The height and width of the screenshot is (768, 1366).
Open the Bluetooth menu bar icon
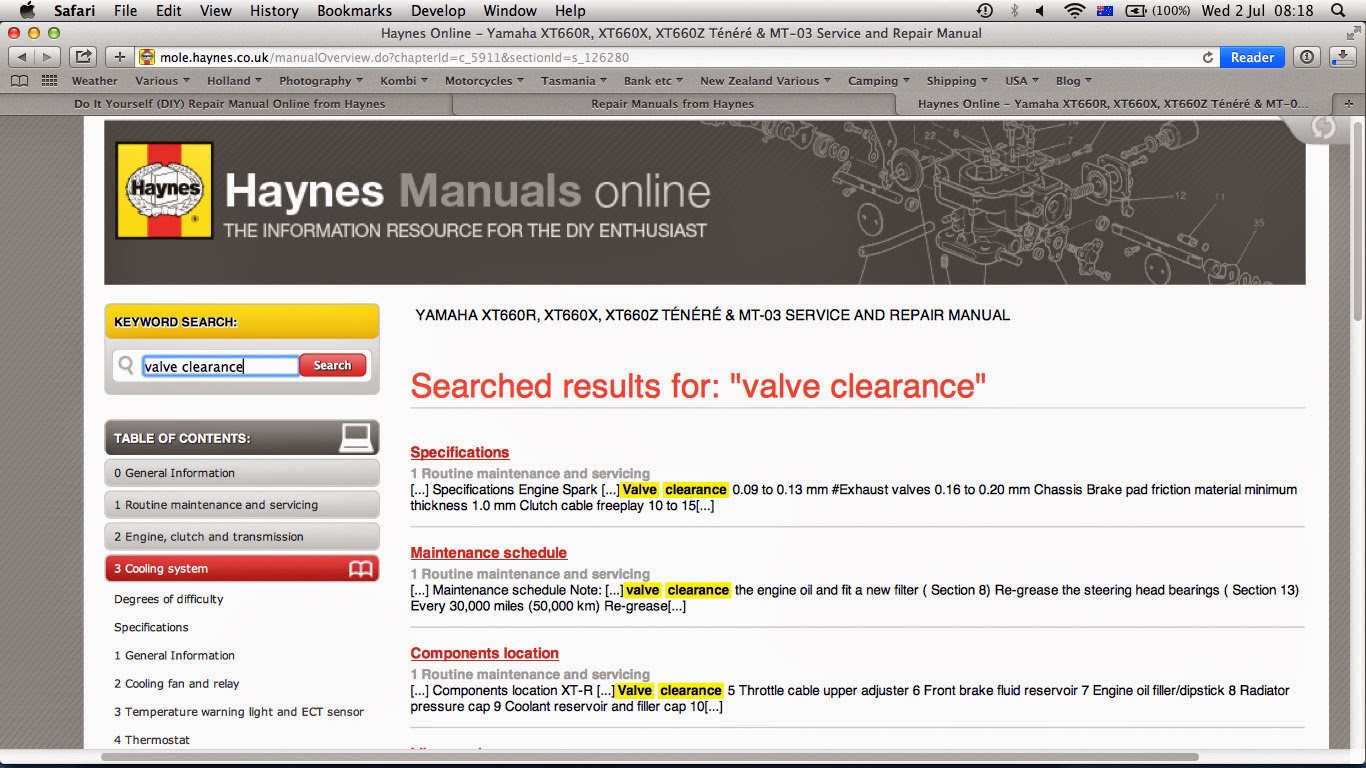pyautogui.click(x=1014, y=10)
